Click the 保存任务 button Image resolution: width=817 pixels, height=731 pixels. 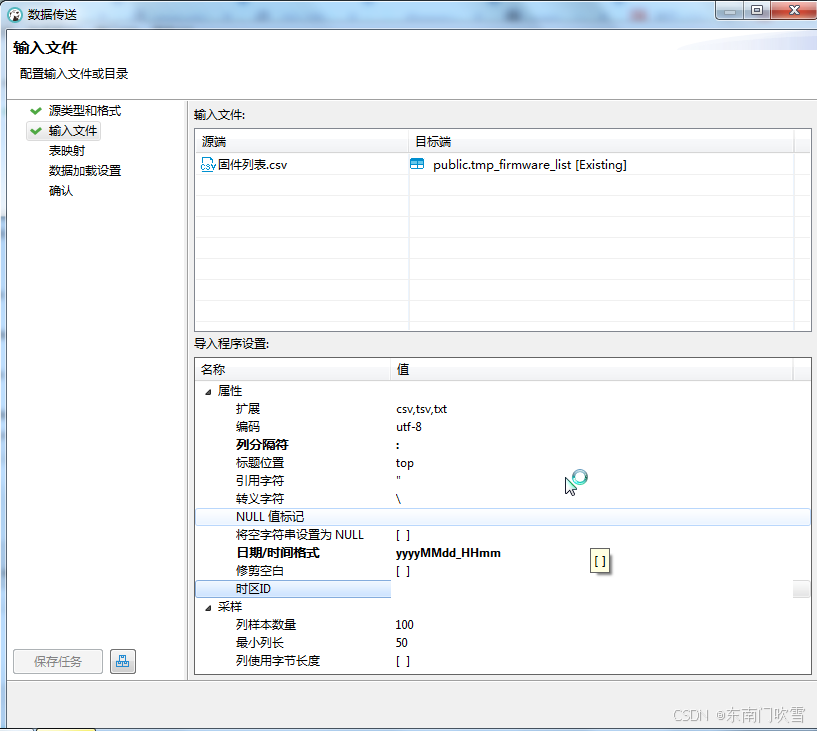[58, 661]
